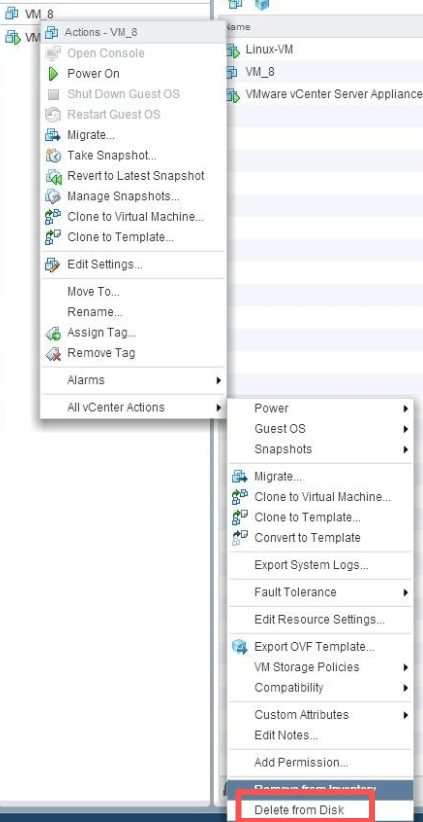Expand the Power submenu arrow
Screen dimensions: 423x822
point(406,409)
